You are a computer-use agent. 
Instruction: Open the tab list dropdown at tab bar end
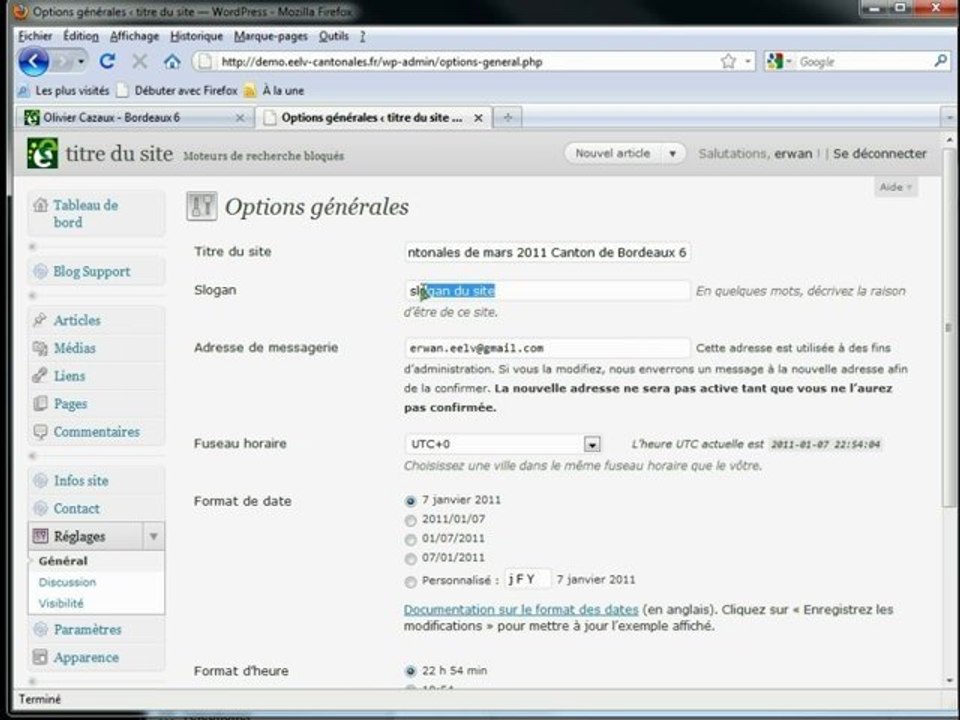950,117
